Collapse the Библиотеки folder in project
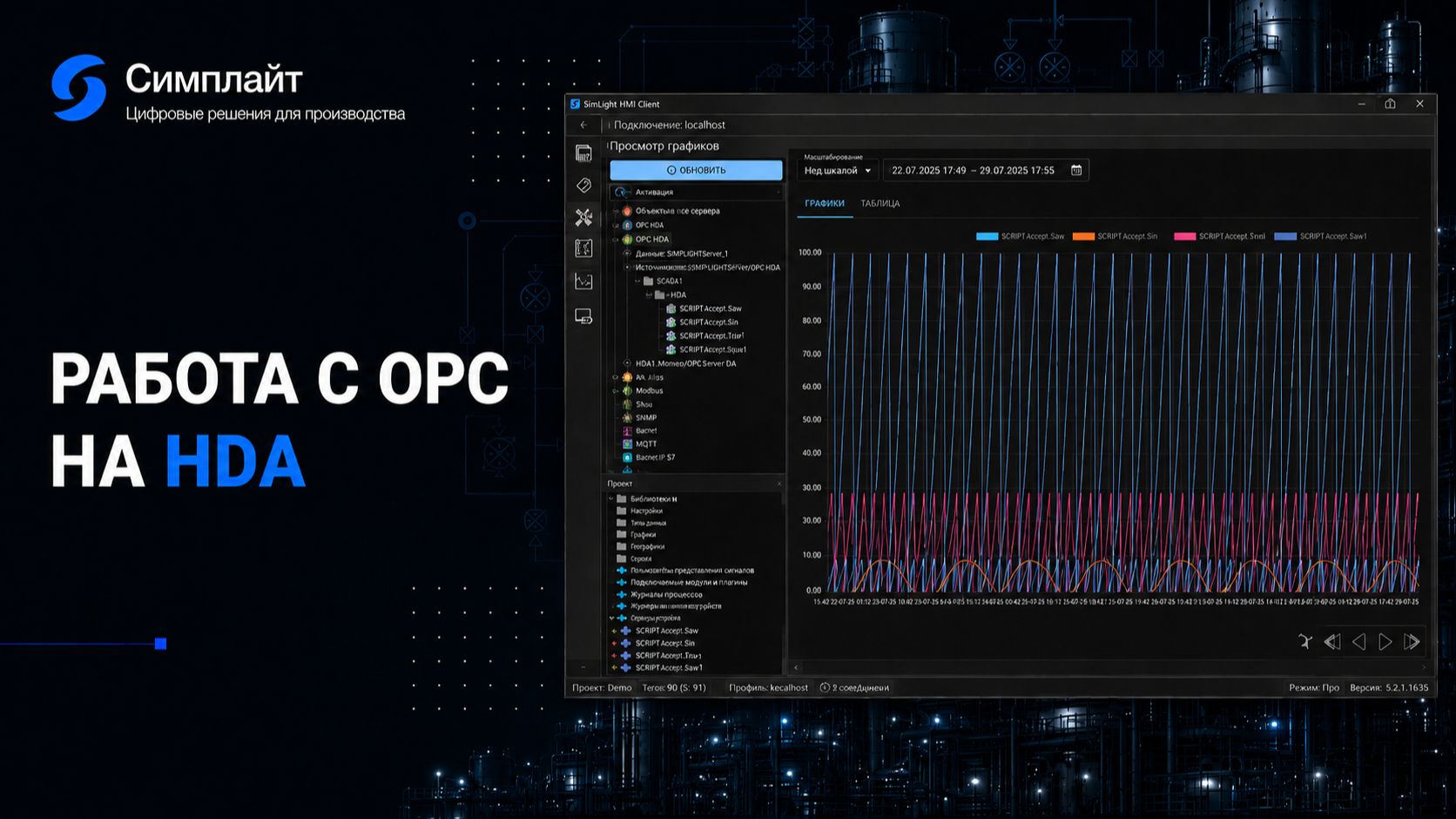1456x819 pixels. 611,498
